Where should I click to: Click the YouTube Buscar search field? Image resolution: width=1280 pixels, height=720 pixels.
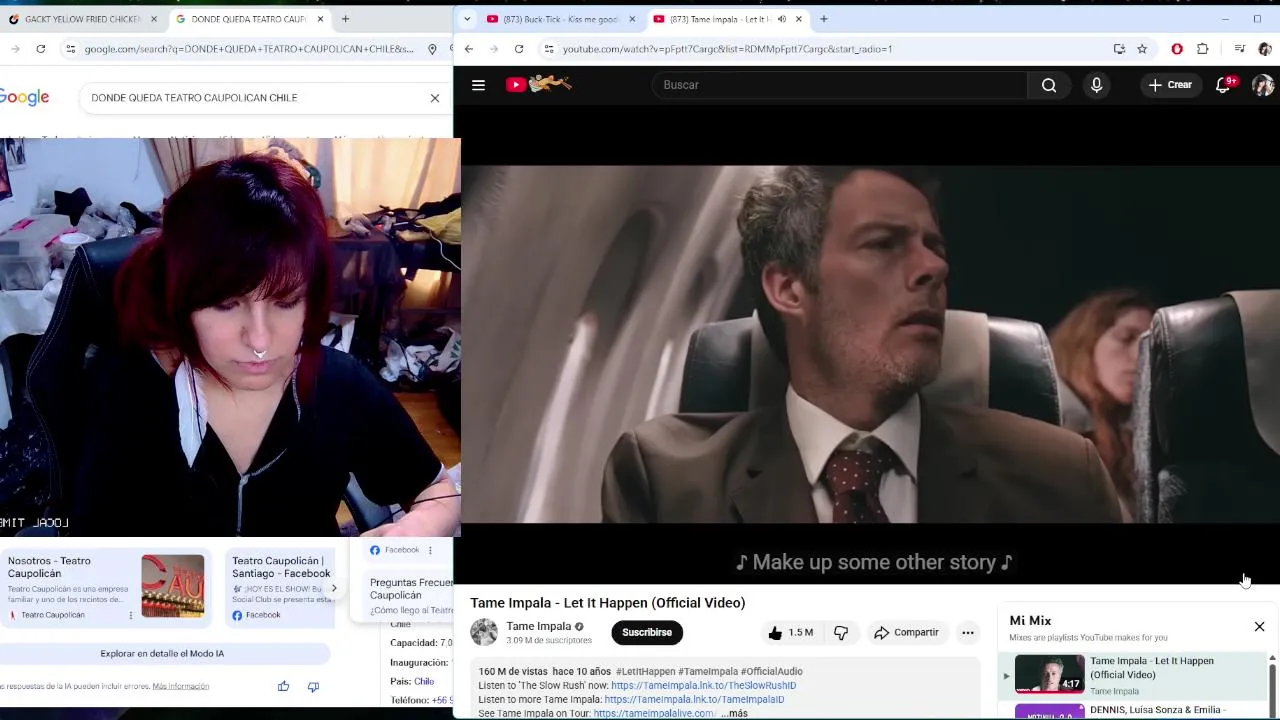click(x=840, y=85)
